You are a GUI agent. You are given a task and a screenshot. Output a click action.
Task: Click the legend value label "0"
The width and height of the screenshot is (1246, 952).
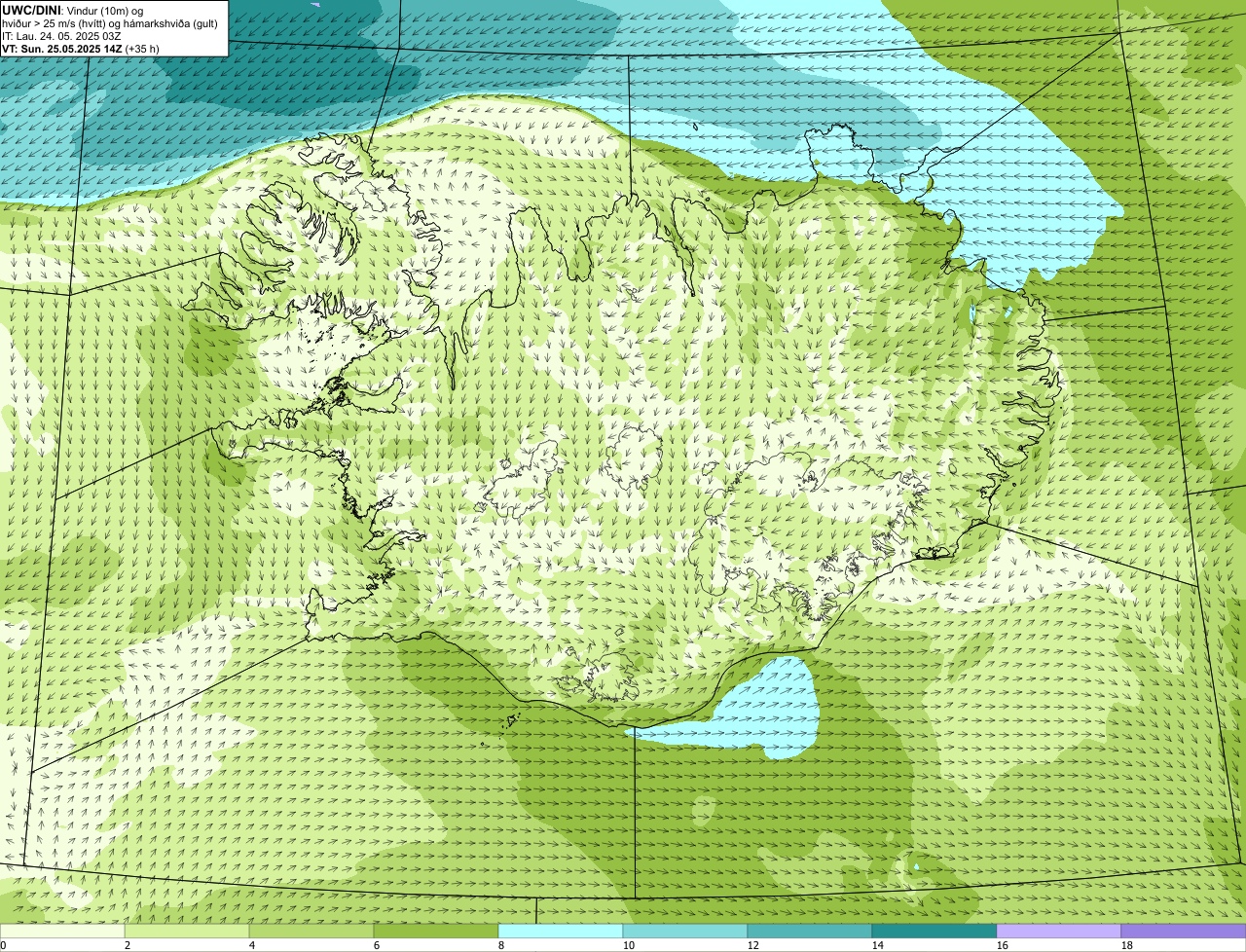pyautogui.click(x=3, y=945)
